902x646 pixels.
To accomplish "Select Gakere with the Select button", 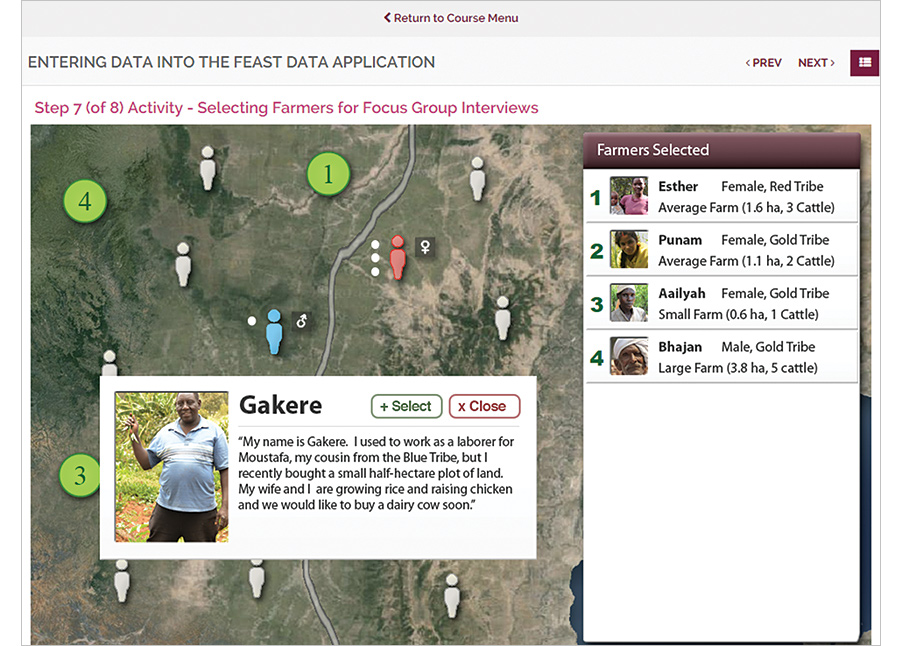I will click(x=406, y=406).
